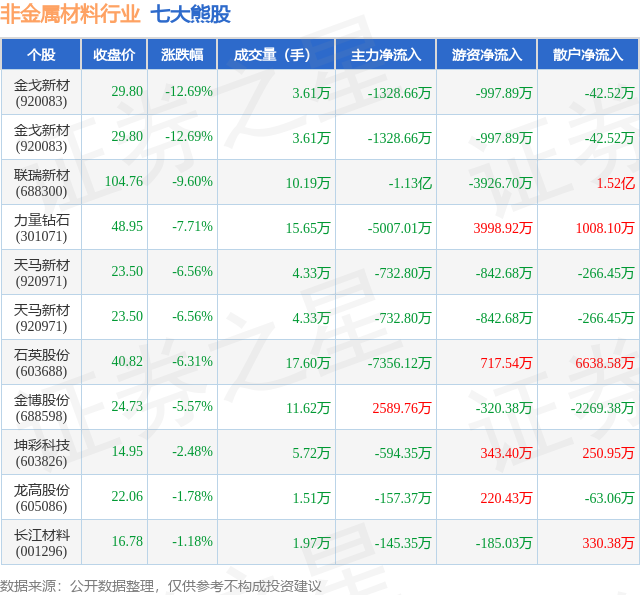Viewport: 640px width, 595px height.
Task: Open stock 金博股份 (688598)
Action: click(41, 408)
